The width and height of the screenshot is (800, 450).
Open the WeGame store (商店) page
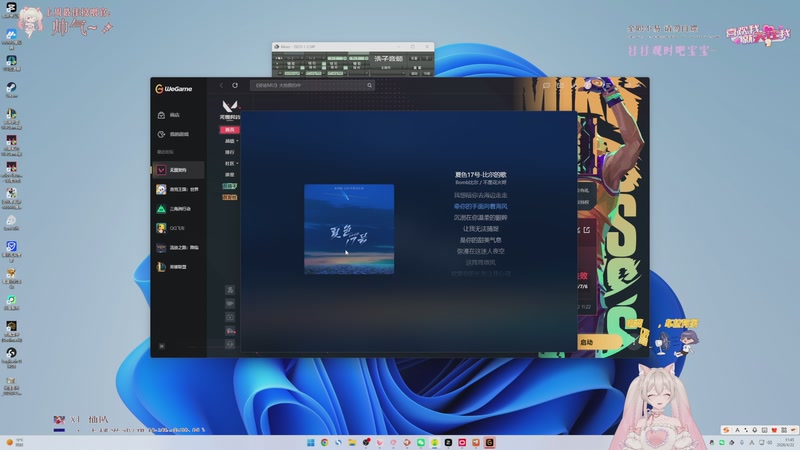pyautogui.click(x=169, y=115)
